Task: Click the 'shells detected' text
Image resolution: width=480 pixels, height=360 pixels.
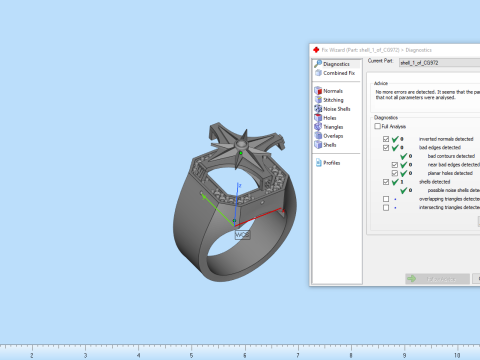Action: point(434,182)
